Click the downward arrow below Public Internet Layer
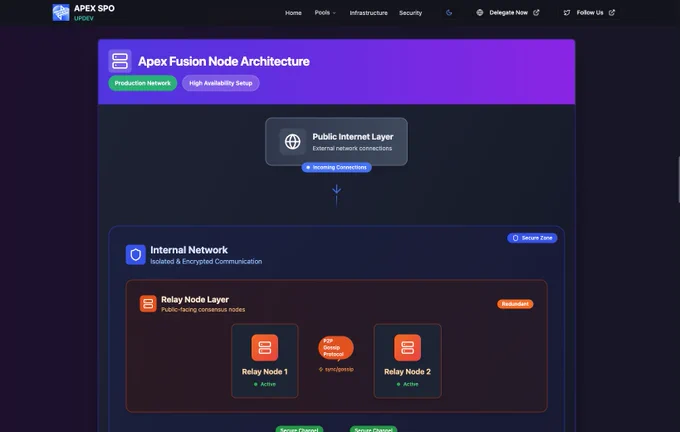 coord(337,195)
